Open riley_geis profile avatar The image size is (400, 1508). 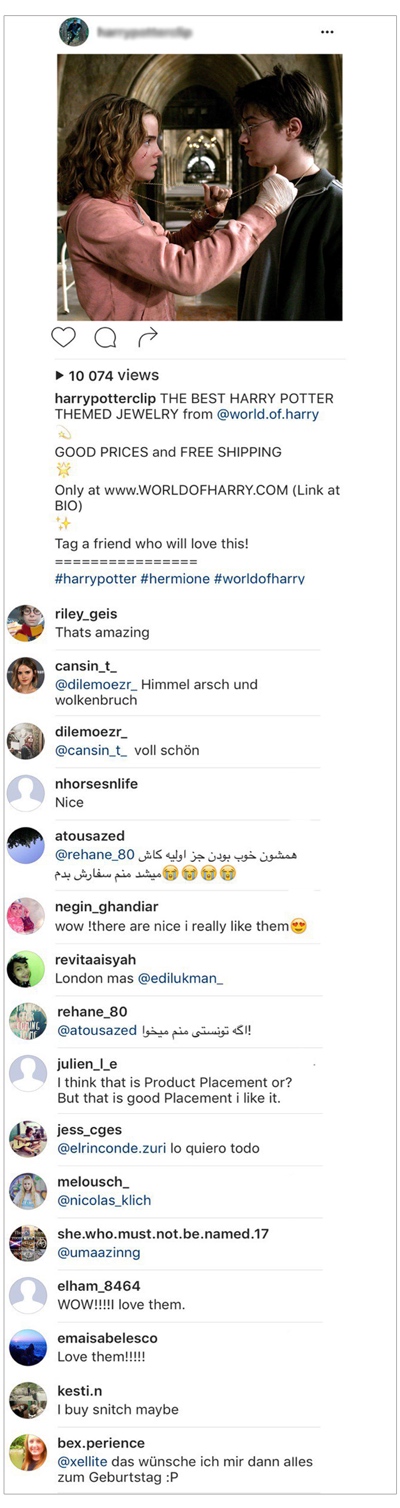(26, 623)
